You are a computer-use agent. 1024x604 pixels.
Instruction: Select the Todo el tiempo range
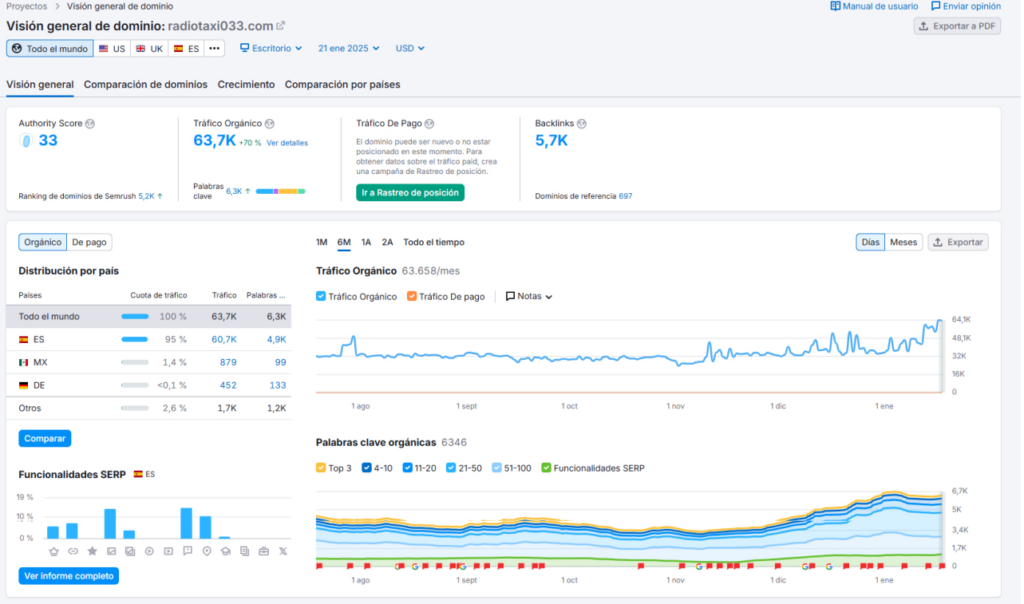point(434,242)
